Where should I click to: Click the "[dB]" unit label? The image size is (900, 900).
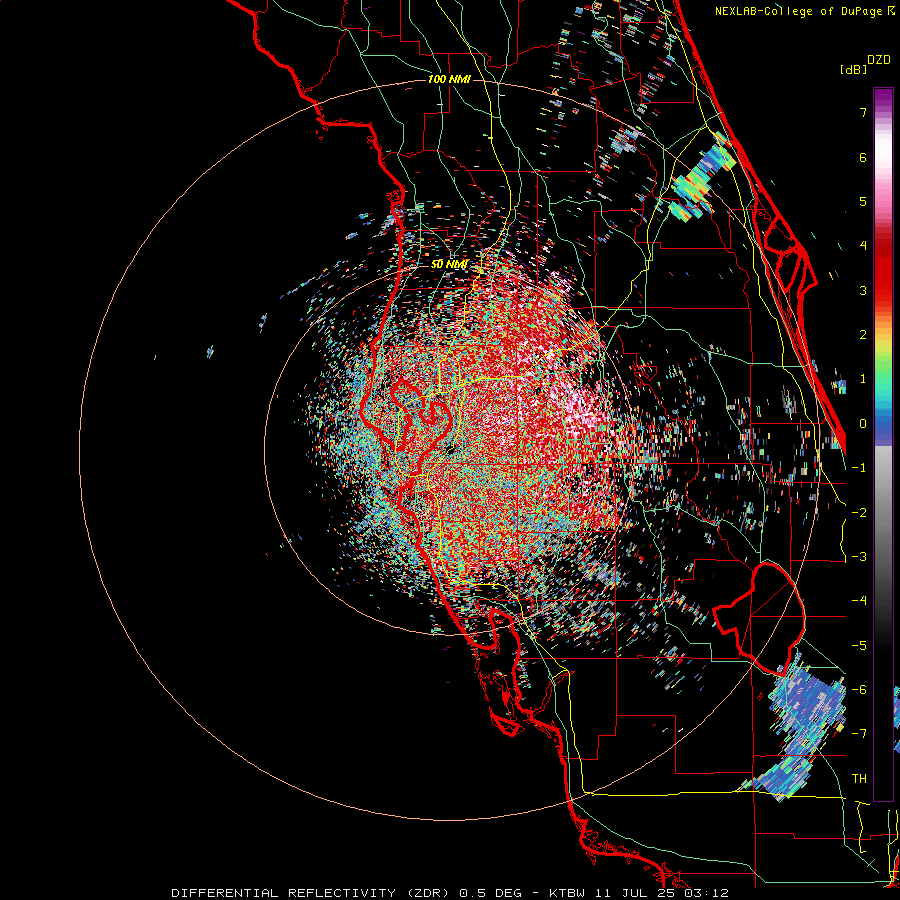(x=853, y=69)
